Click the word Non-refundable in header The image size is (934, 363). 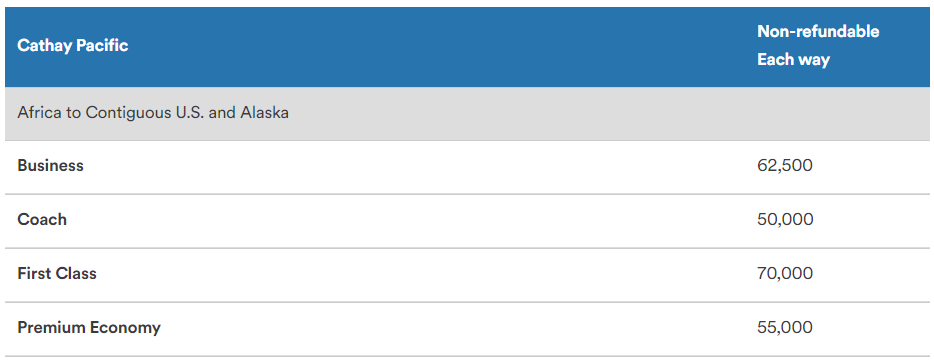tap(818, 31)
